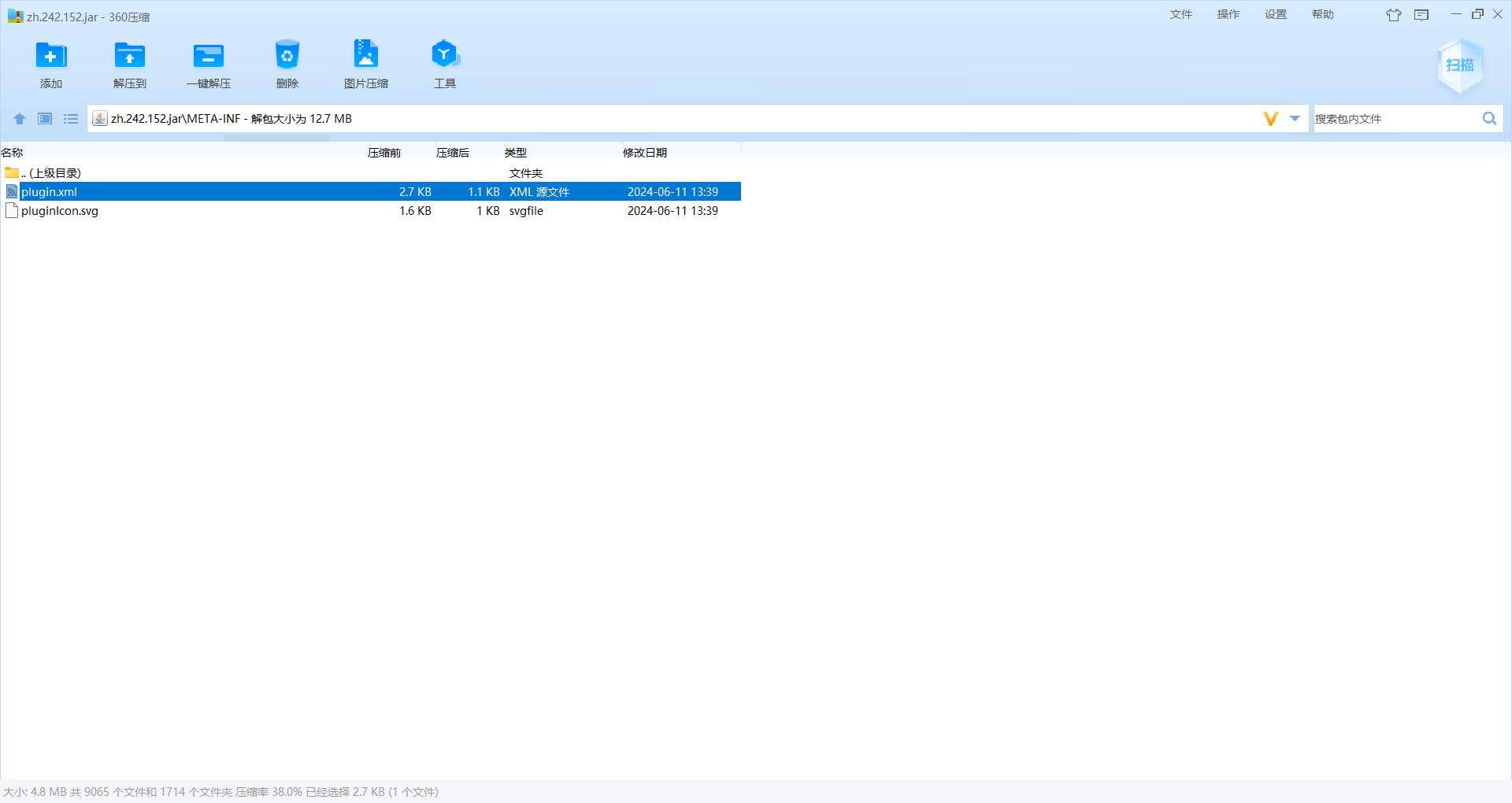Click the orange V icon in address bar
This screenshot has width=1512, height=803.
(x=1270, y=119)
